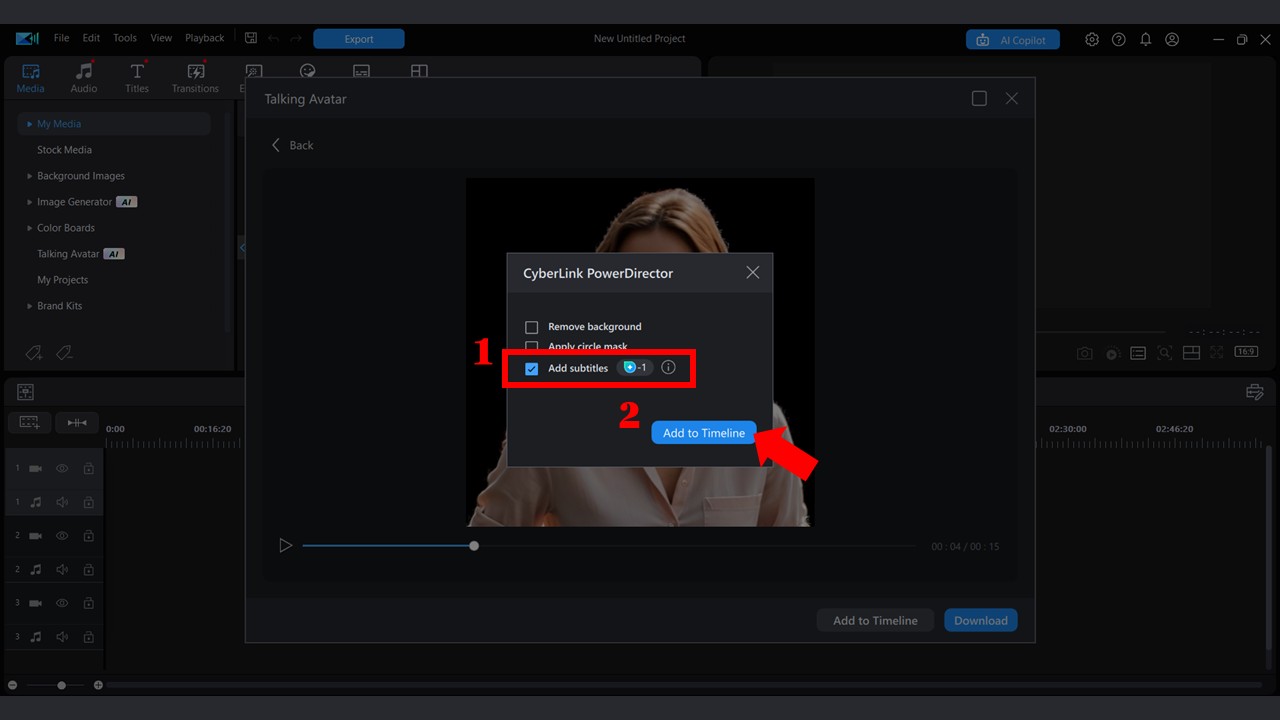Click the split view layout icon

click(1191, 352)
